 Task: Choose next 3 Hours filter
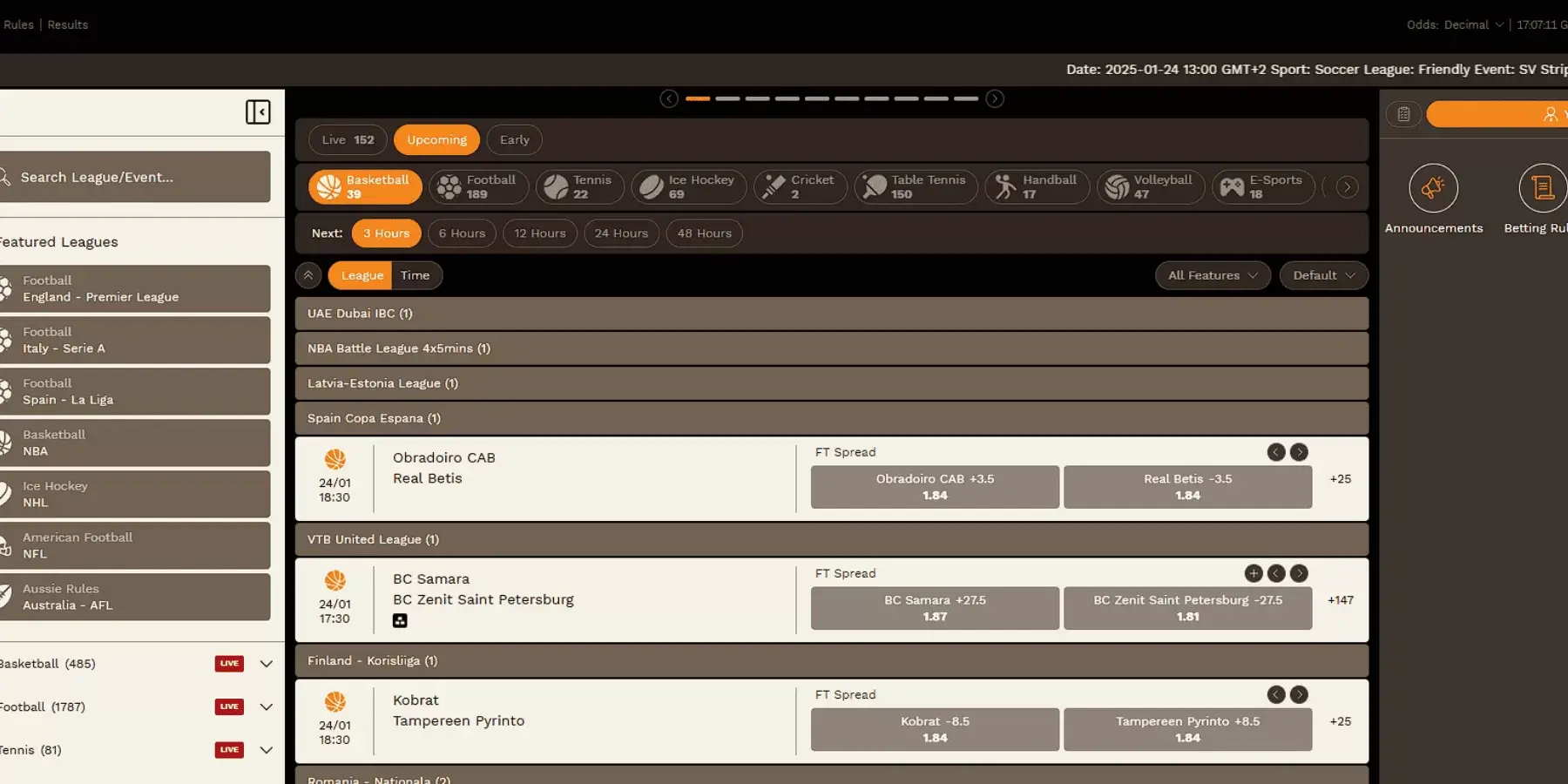(x=386, y=233)
